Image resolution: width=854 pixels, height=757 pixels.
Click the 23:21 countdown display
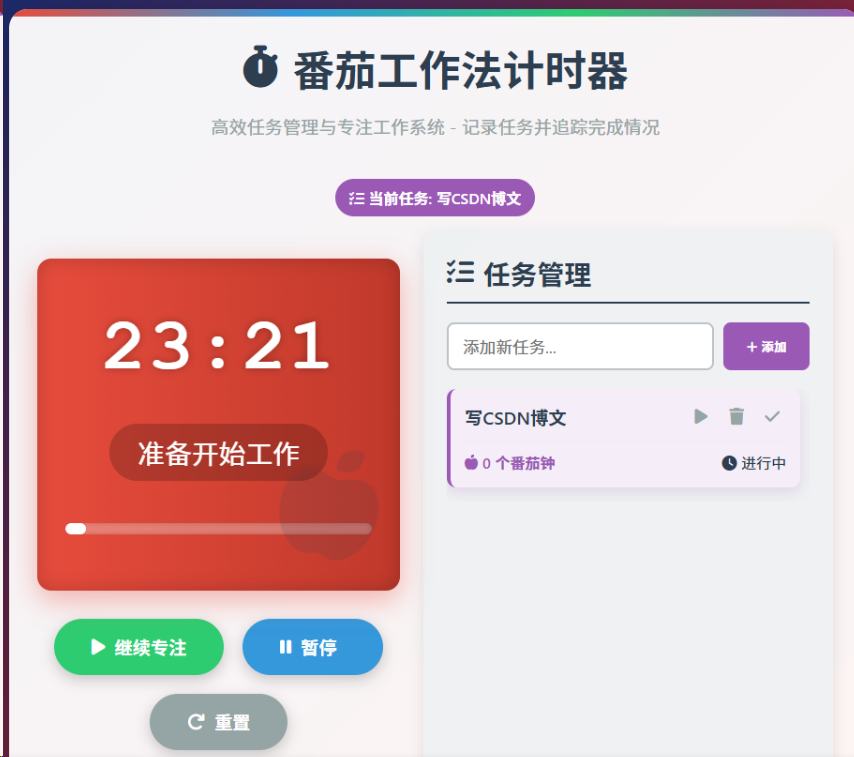tap(217, 345)
